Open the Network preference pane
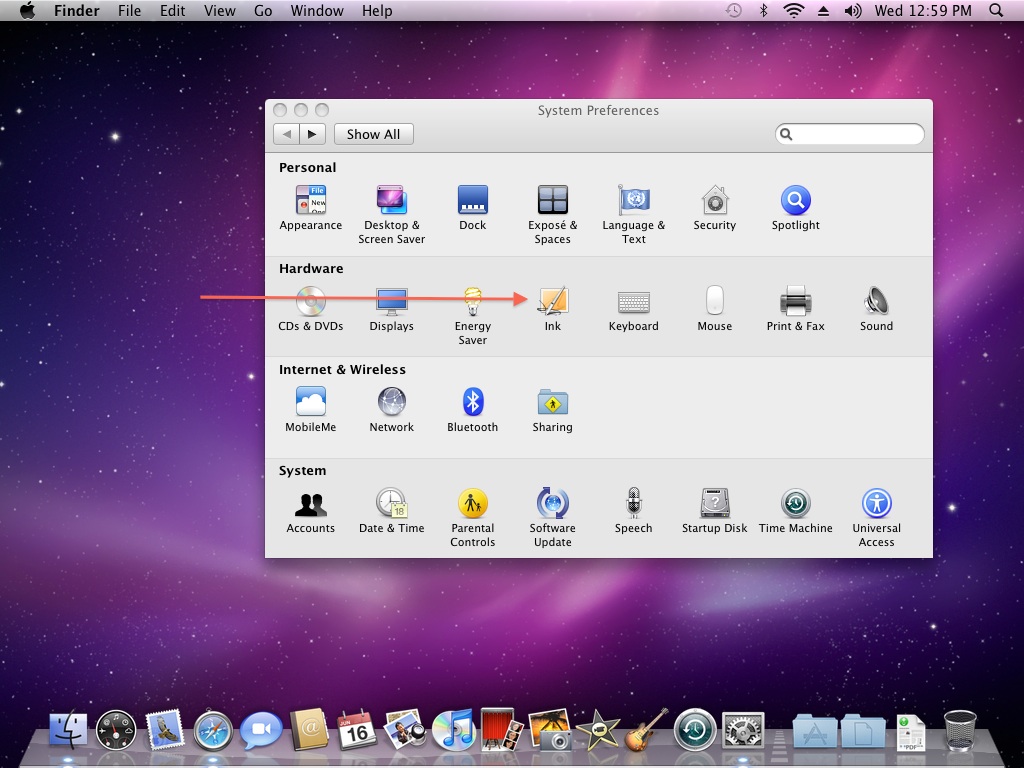Viewport: 1024px width, 768px height. click(x=391, y=410)
